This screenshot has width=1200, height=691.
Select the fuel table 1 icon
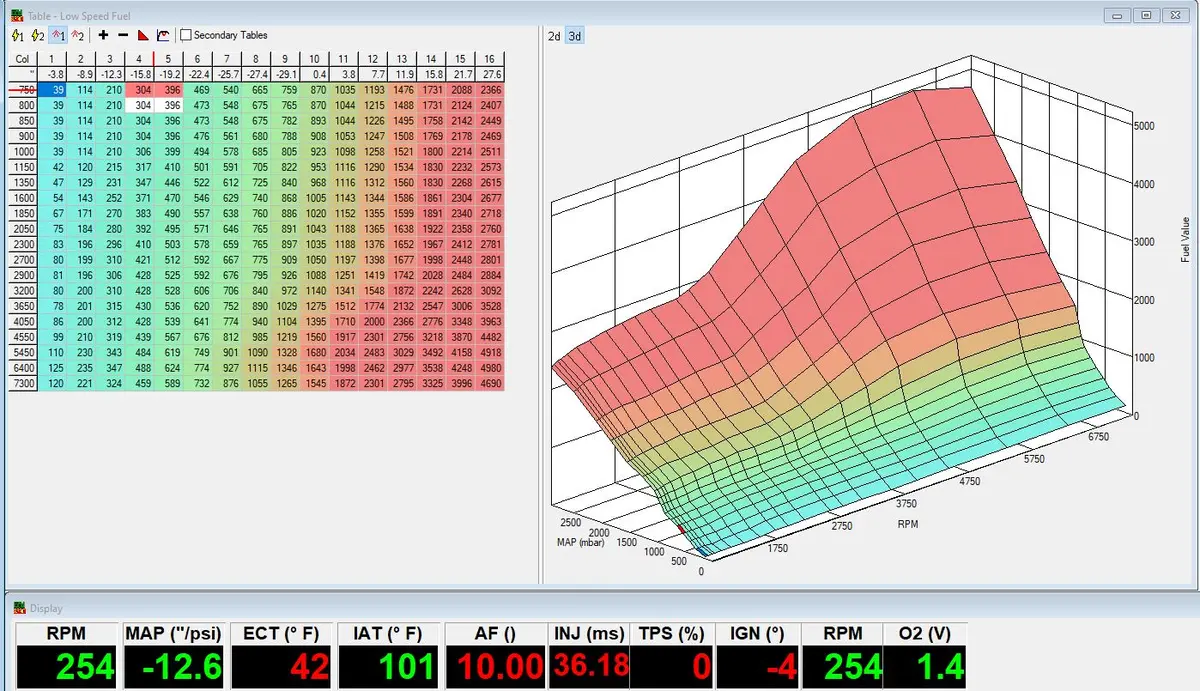57,35
